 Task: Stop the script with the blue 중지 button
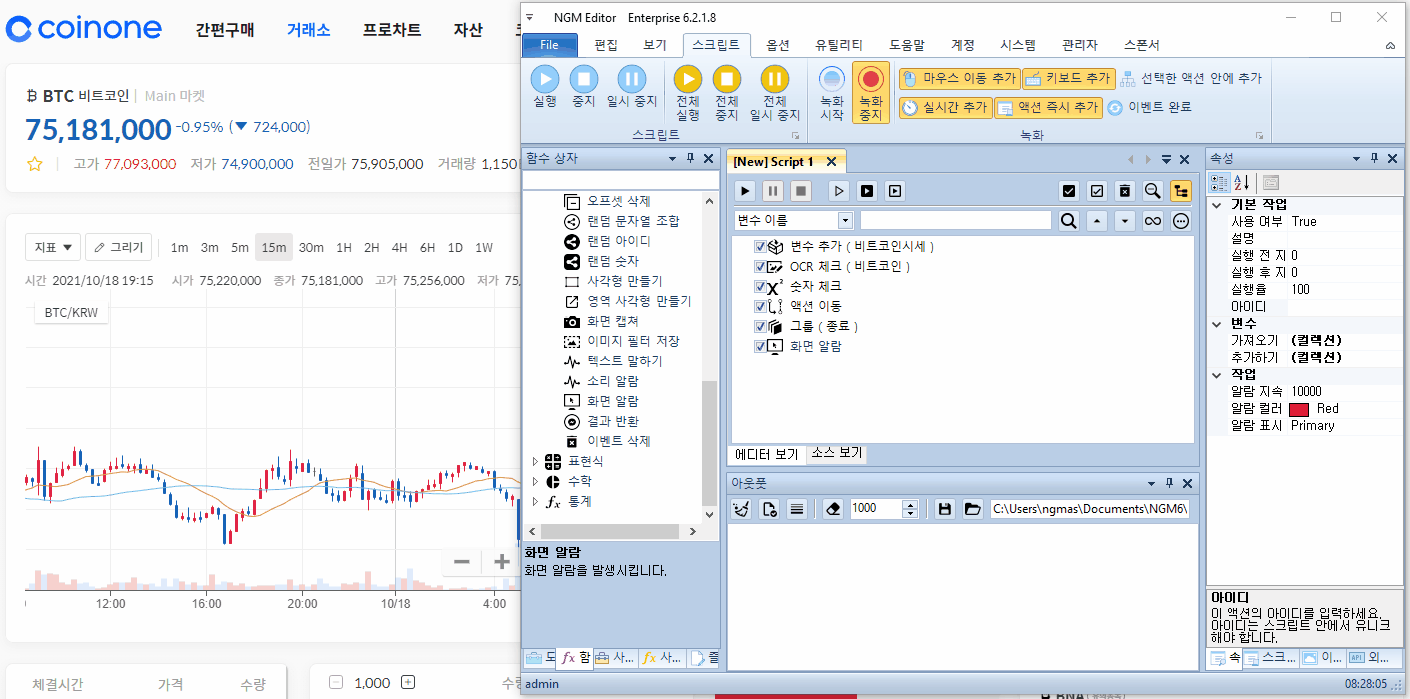tap(584, 86)
